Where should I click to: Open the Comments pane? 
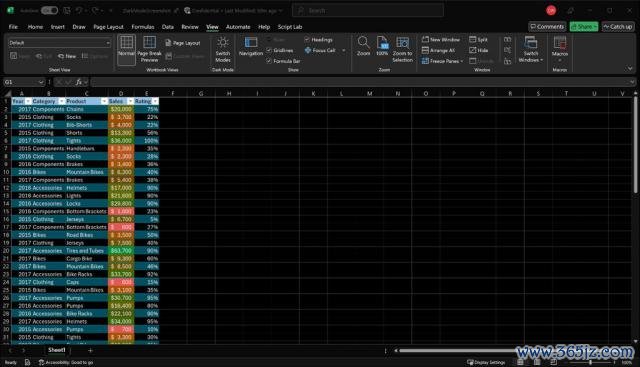pos(547,27)
